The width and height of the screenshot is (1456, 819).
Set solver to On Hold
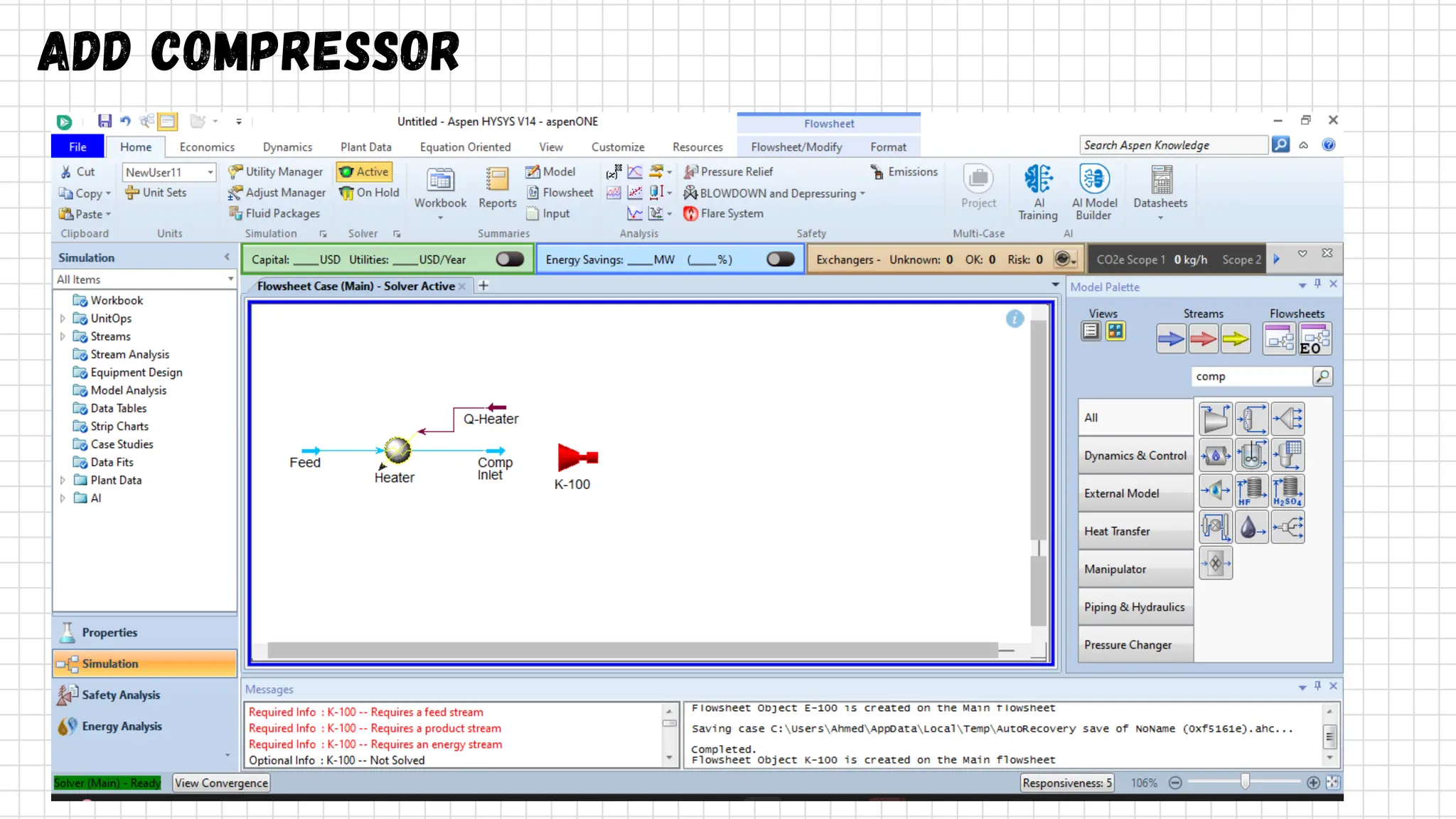click(x=369, y=192)
